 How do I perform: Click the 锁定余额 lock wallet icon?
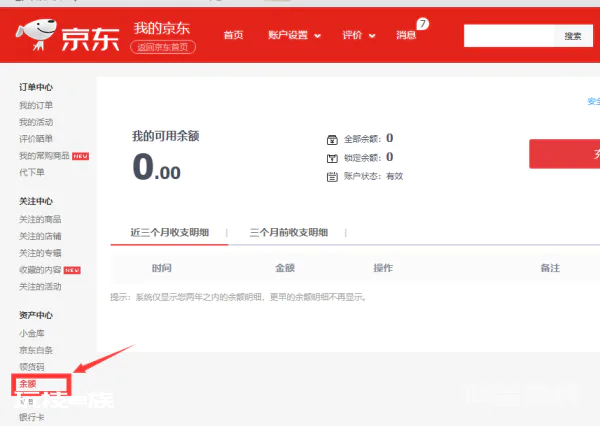[332, 158]
